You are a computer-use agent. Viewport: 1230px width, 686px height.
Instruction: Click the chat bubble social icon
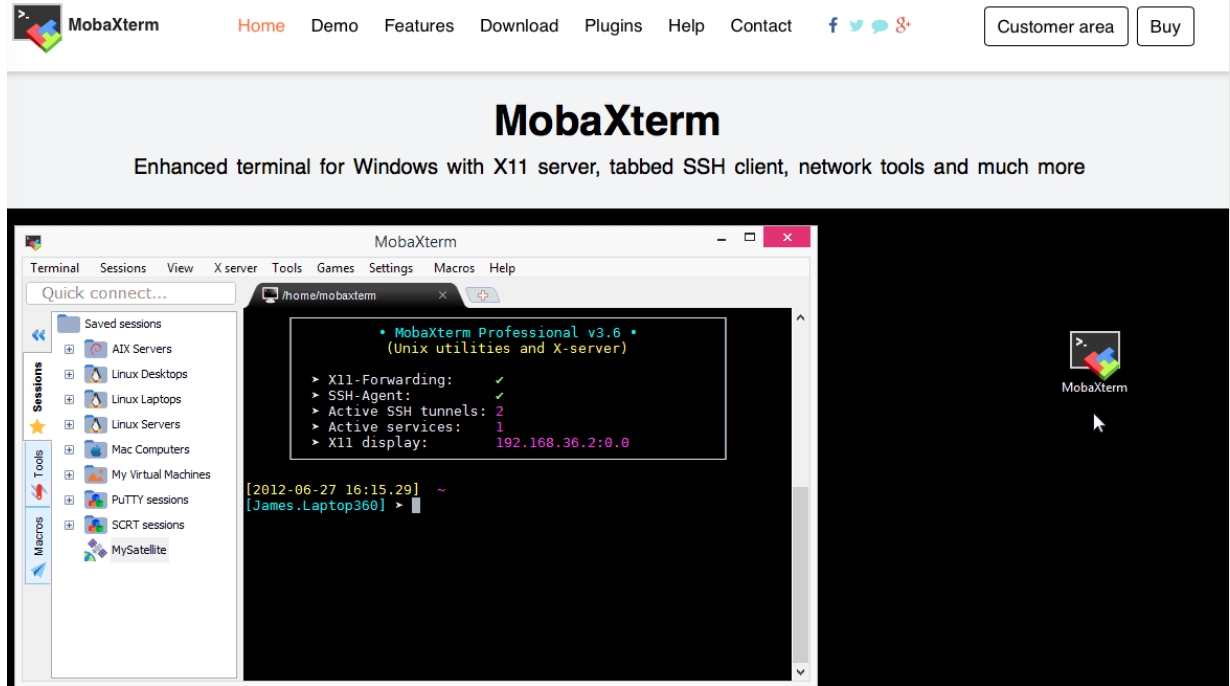(x=879, y=27)
